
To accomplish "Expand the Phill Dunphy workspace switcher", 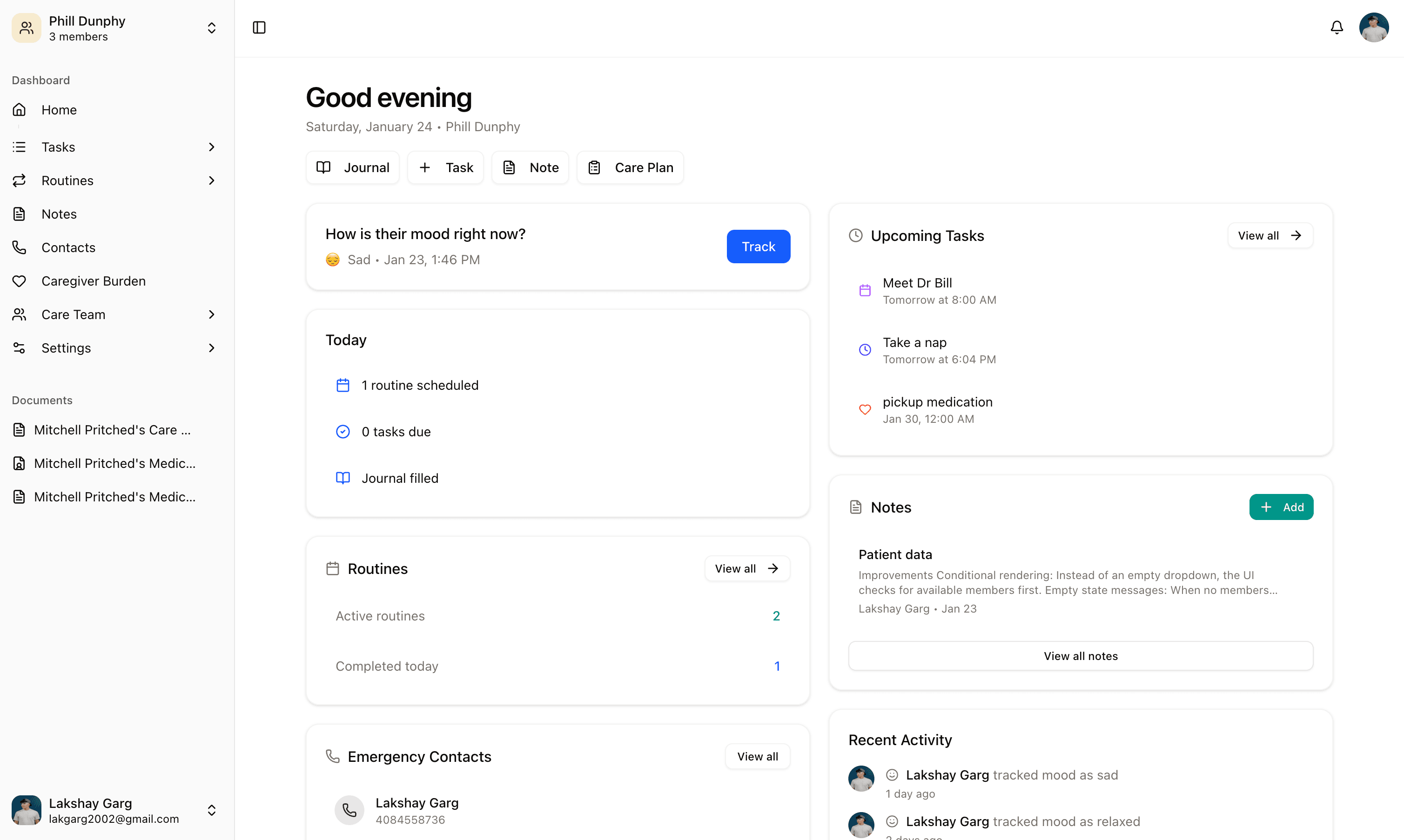I will click(x=211, y=27).
